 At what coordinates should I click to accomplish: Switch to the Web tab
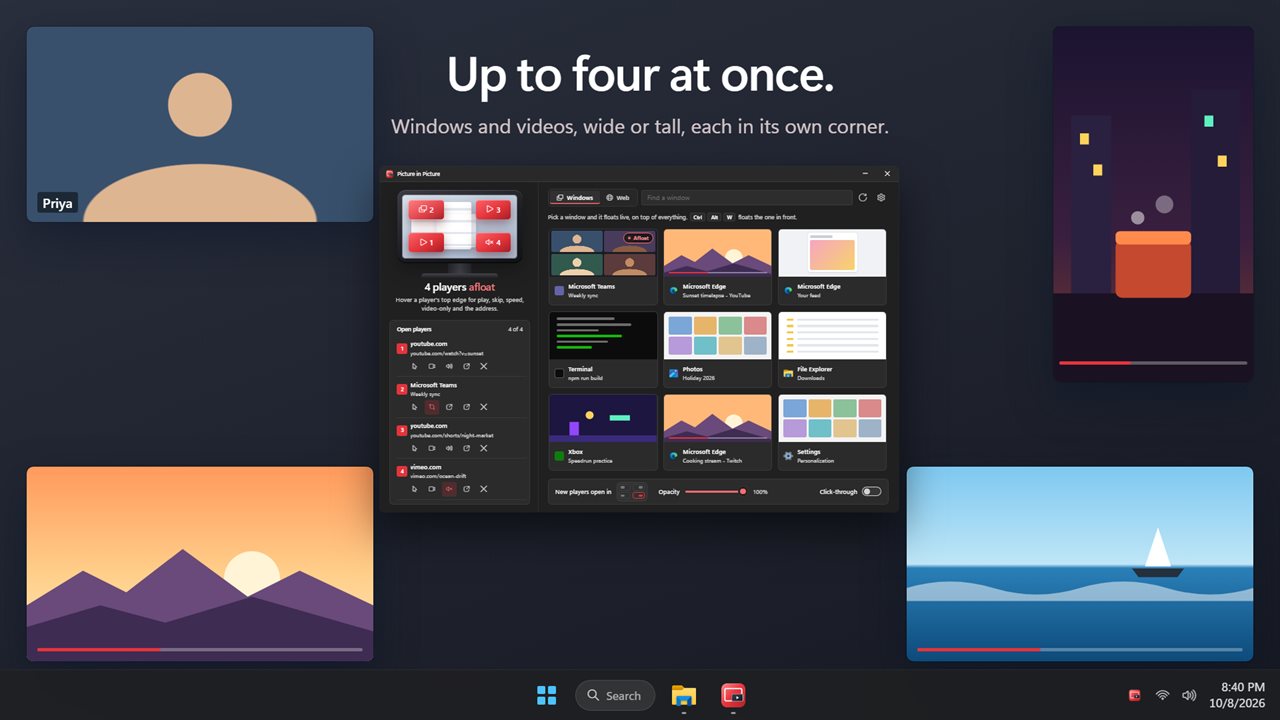point(618,198)
